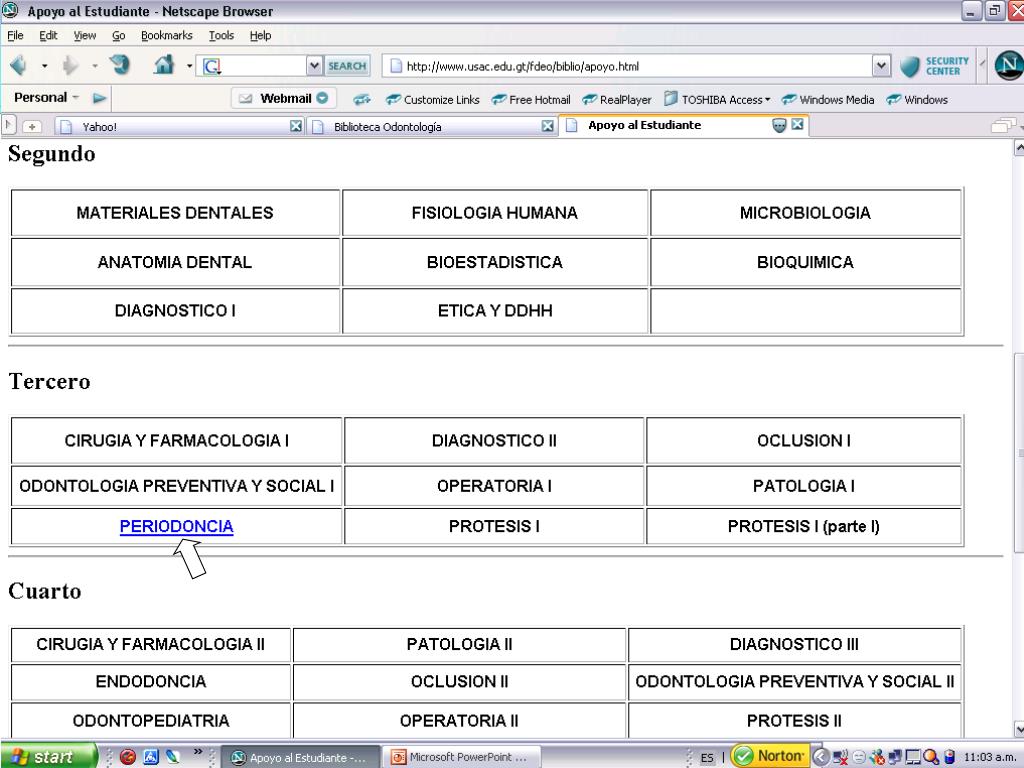The image size is (1024, 768).
Task: Click the FISIOLOGIA HUMANA cell
Action: 494,213
